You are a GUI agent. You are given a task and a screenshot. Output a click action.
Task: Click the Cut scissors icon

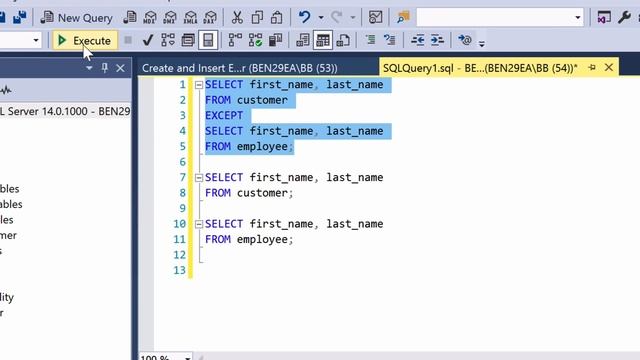pos(237,17)
